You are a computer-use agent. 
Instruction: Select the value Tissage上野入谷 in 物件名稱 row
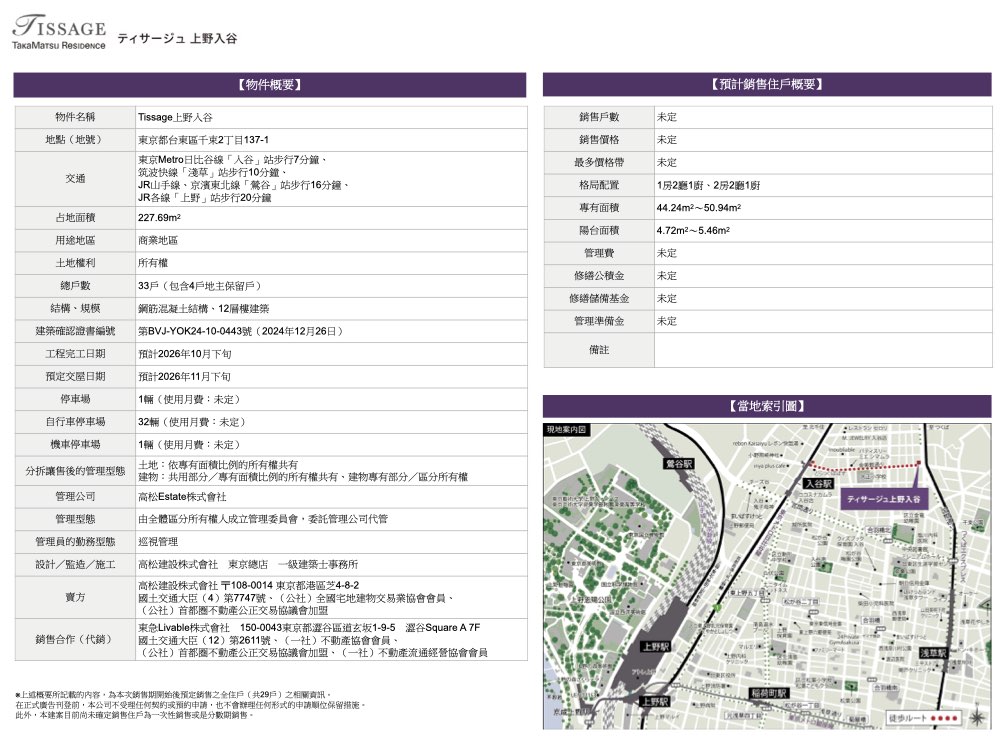pyautogui.click(x=175, y=117)
